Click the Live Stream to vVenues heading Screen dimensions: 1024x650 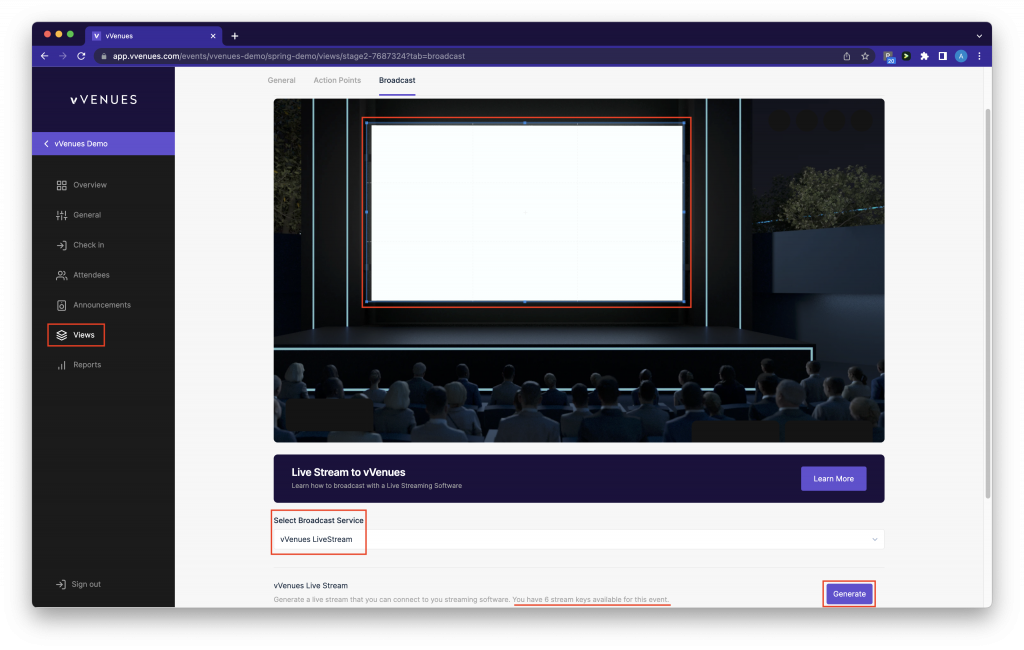348,472
